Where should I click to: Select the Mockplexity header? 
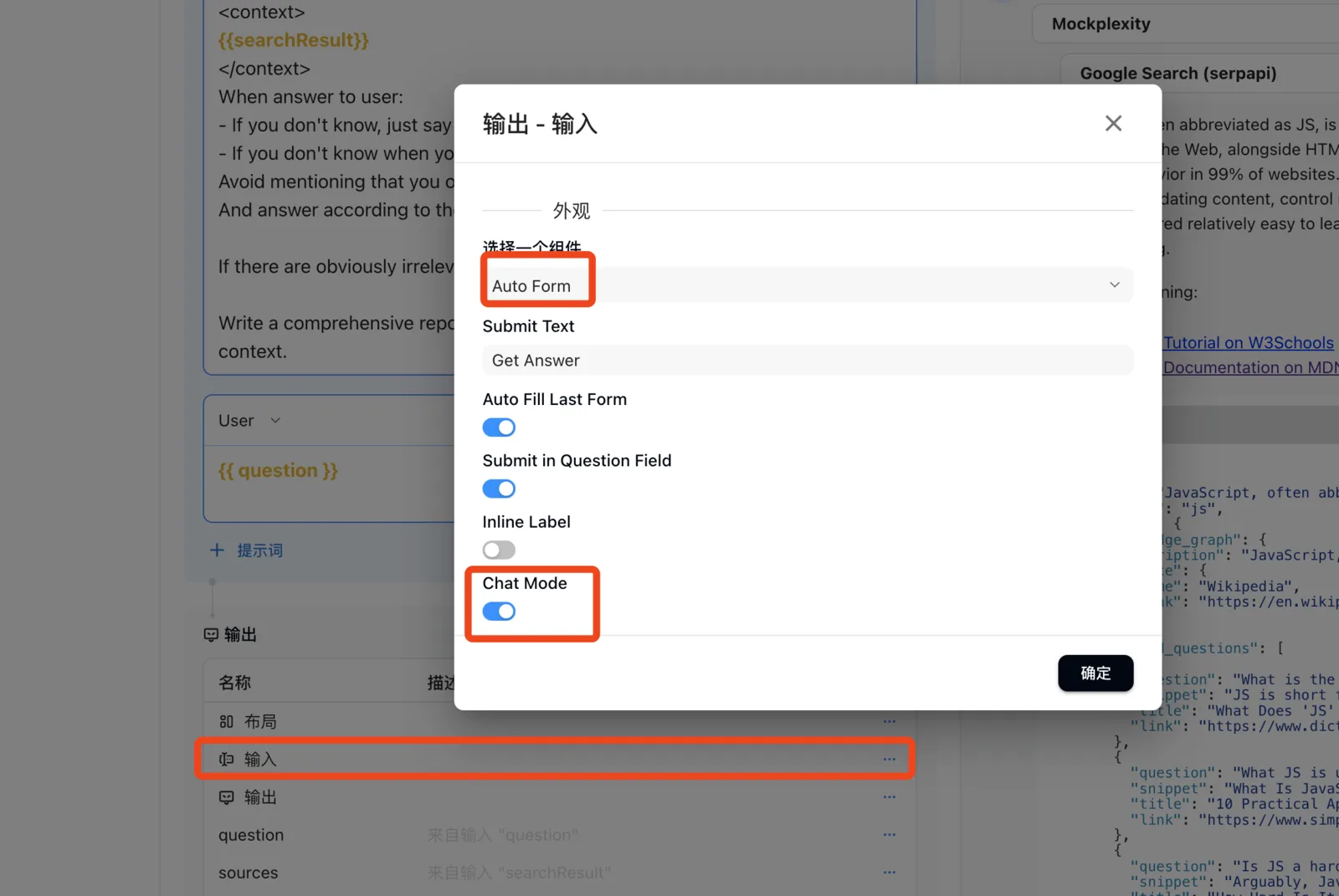pyautogui.click(x=1185, y=24)
